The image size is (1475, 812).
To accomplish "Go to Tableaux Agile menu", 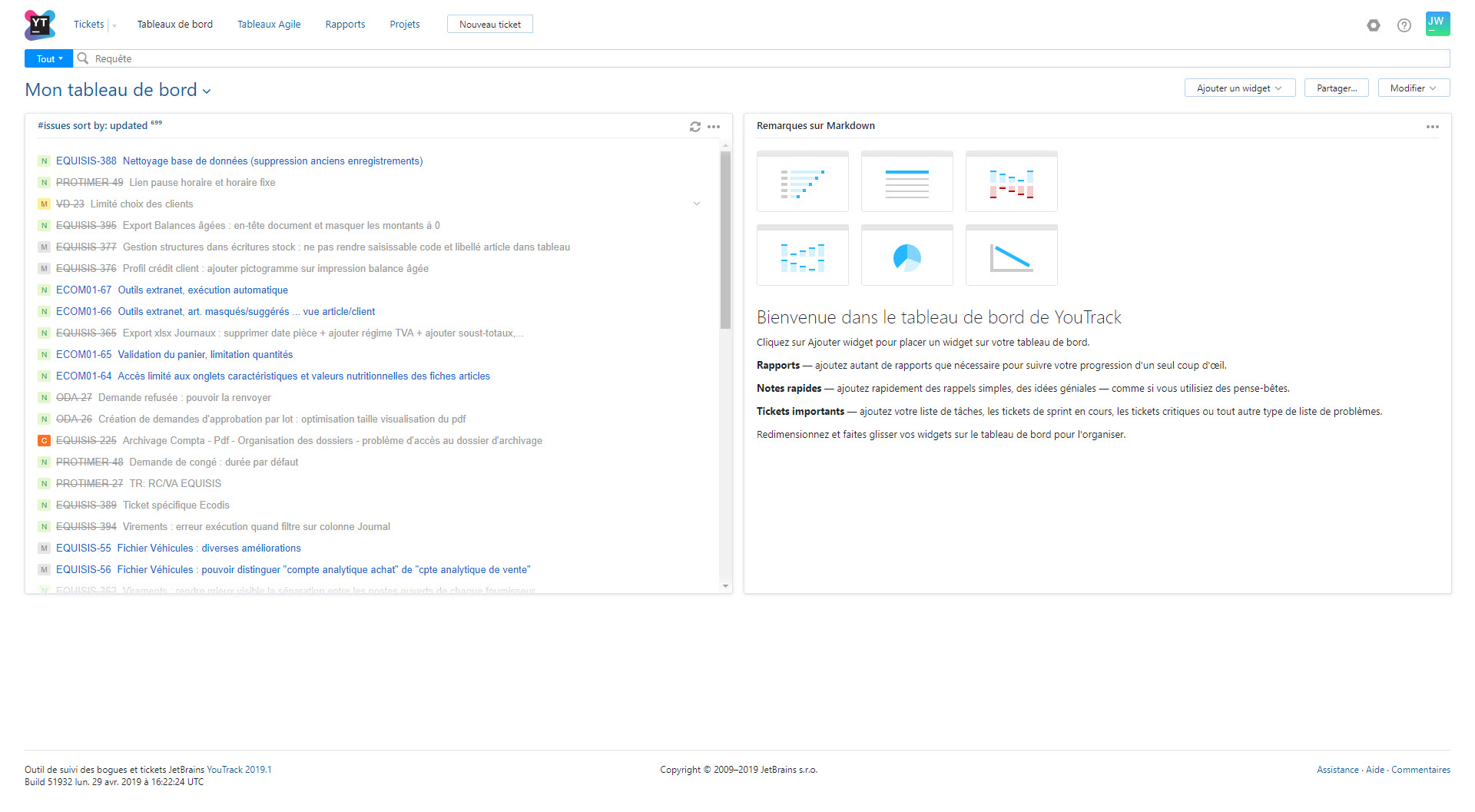I will coord(269,25).
